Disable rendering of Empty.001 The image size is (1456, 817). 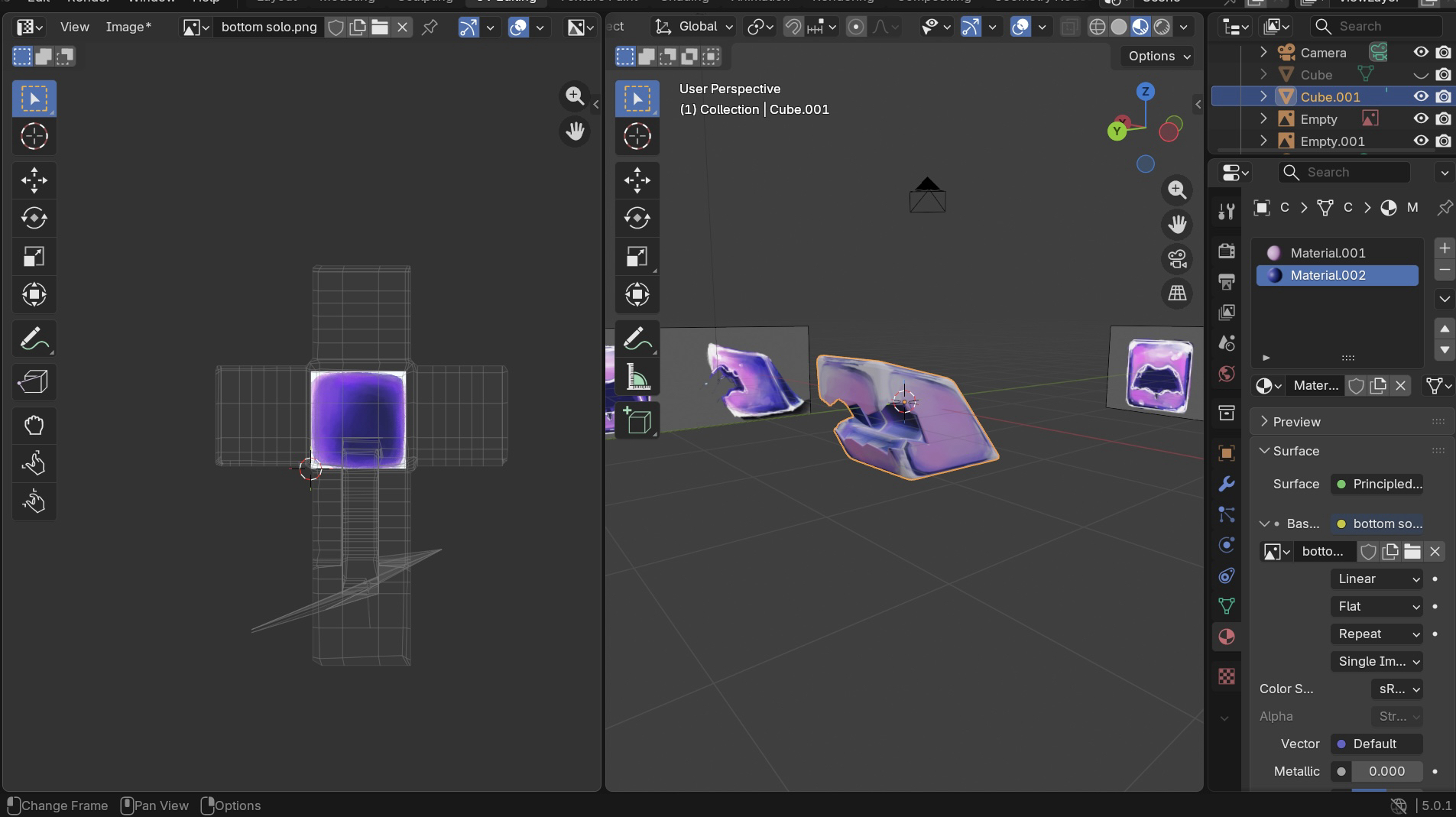coord(1443,141)
